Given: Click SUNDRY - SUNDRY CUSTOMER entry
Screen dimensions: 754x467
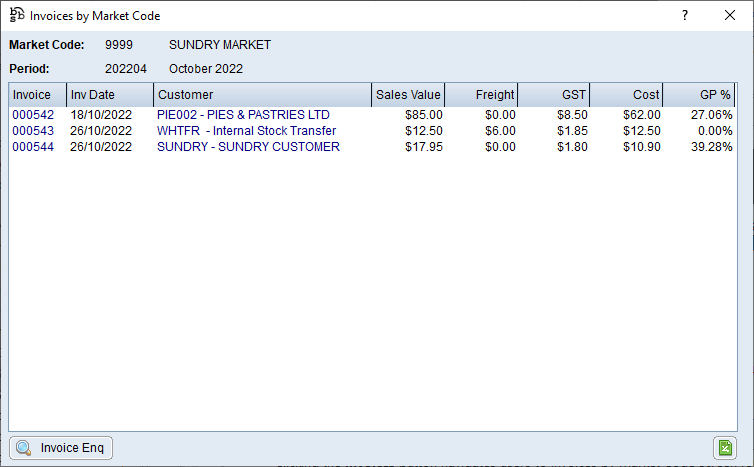Looking at the screenshot, I should (248, 147).
